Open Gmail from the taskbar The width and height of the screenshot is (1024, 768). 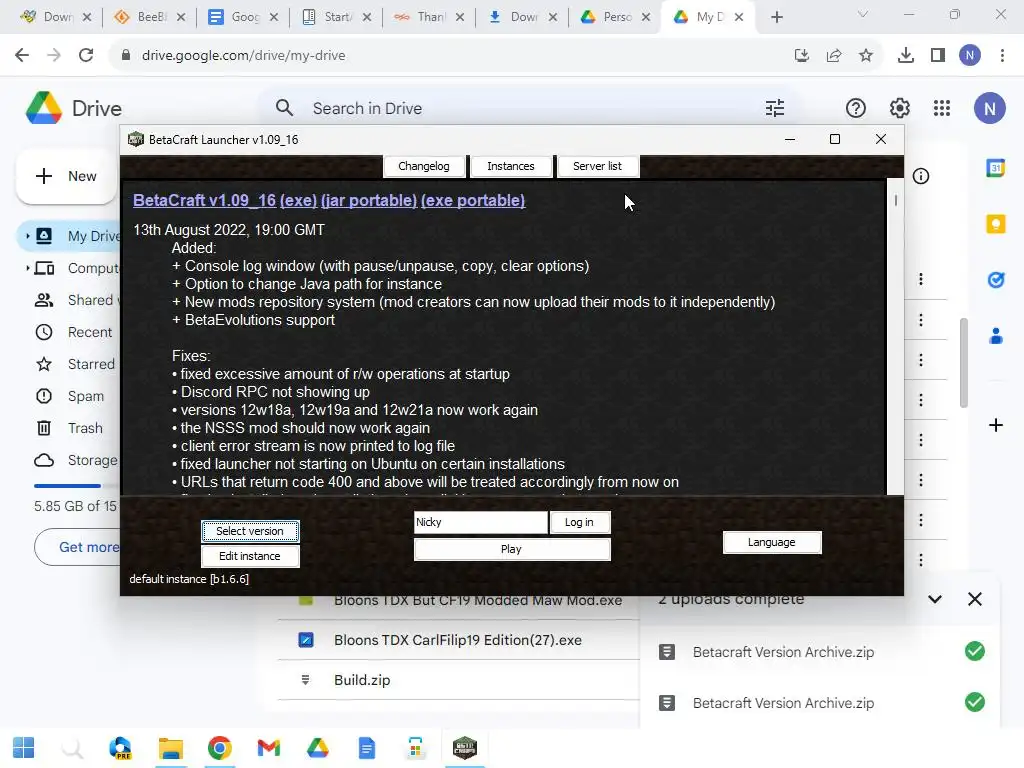coord(268,748)
